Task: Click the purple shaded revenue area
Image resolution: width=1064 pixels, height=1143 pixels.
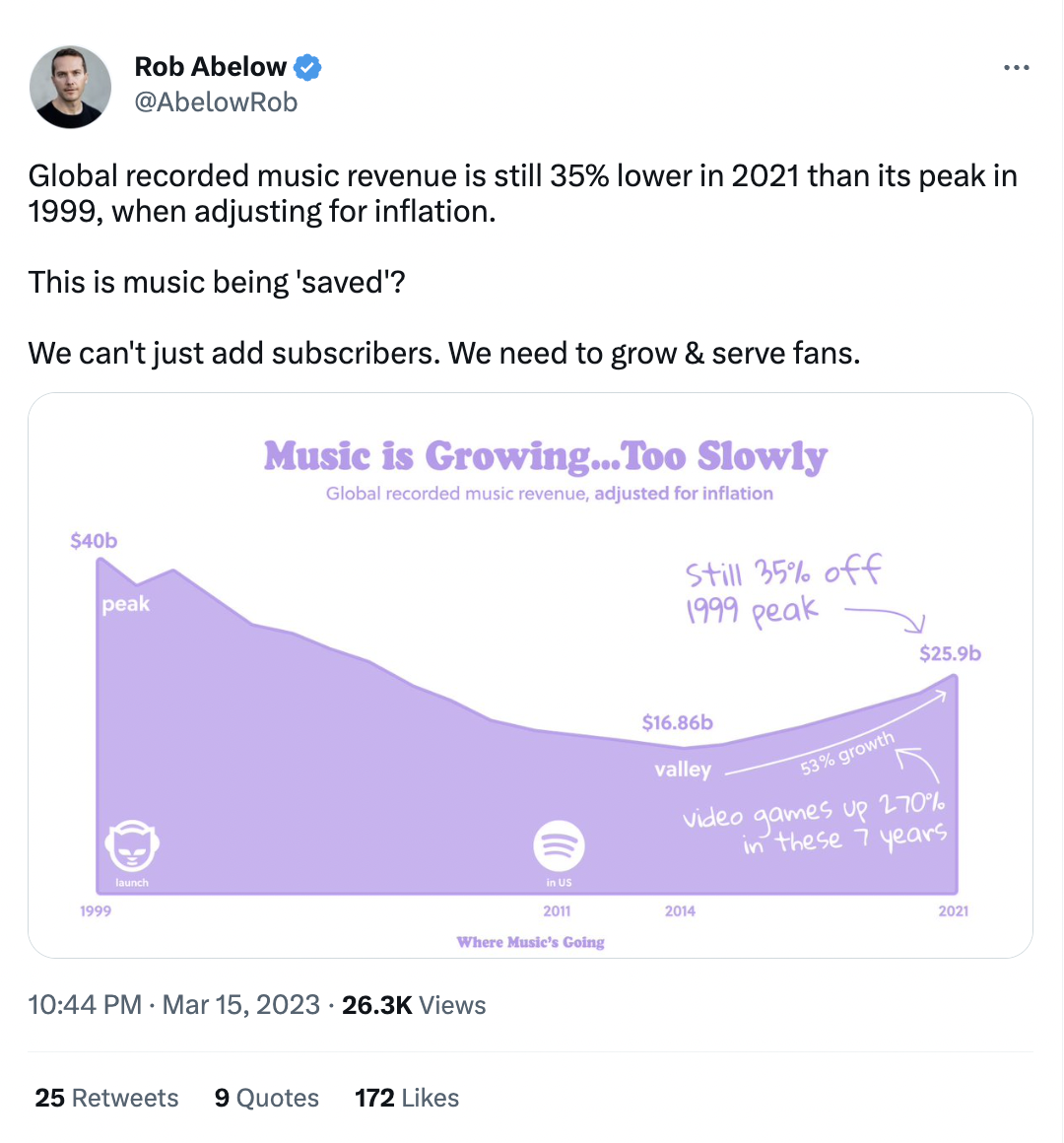Action: tap(394, 788)
